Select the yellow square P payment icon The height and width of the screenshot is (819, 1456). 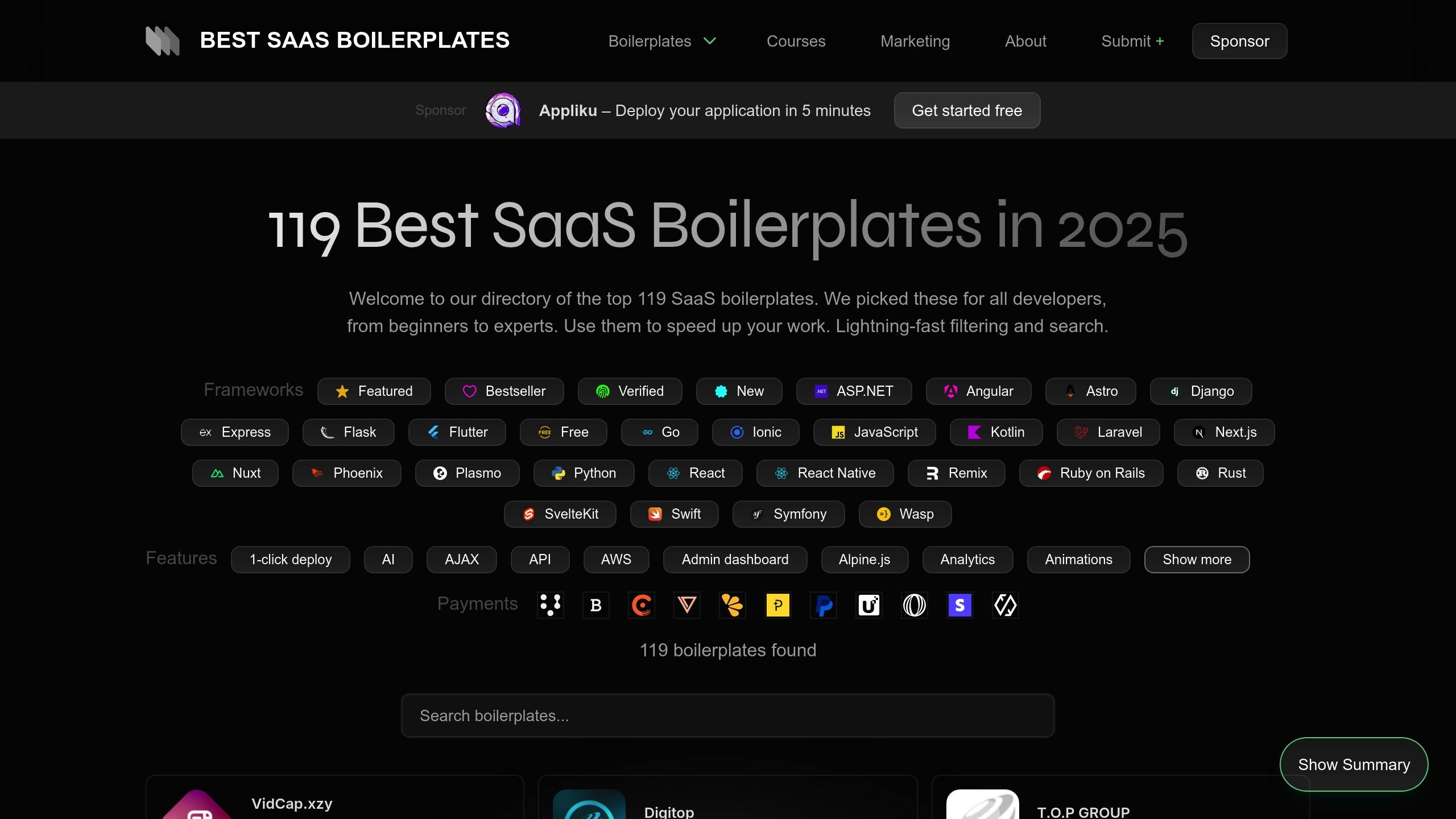click(x=778, y=605)
